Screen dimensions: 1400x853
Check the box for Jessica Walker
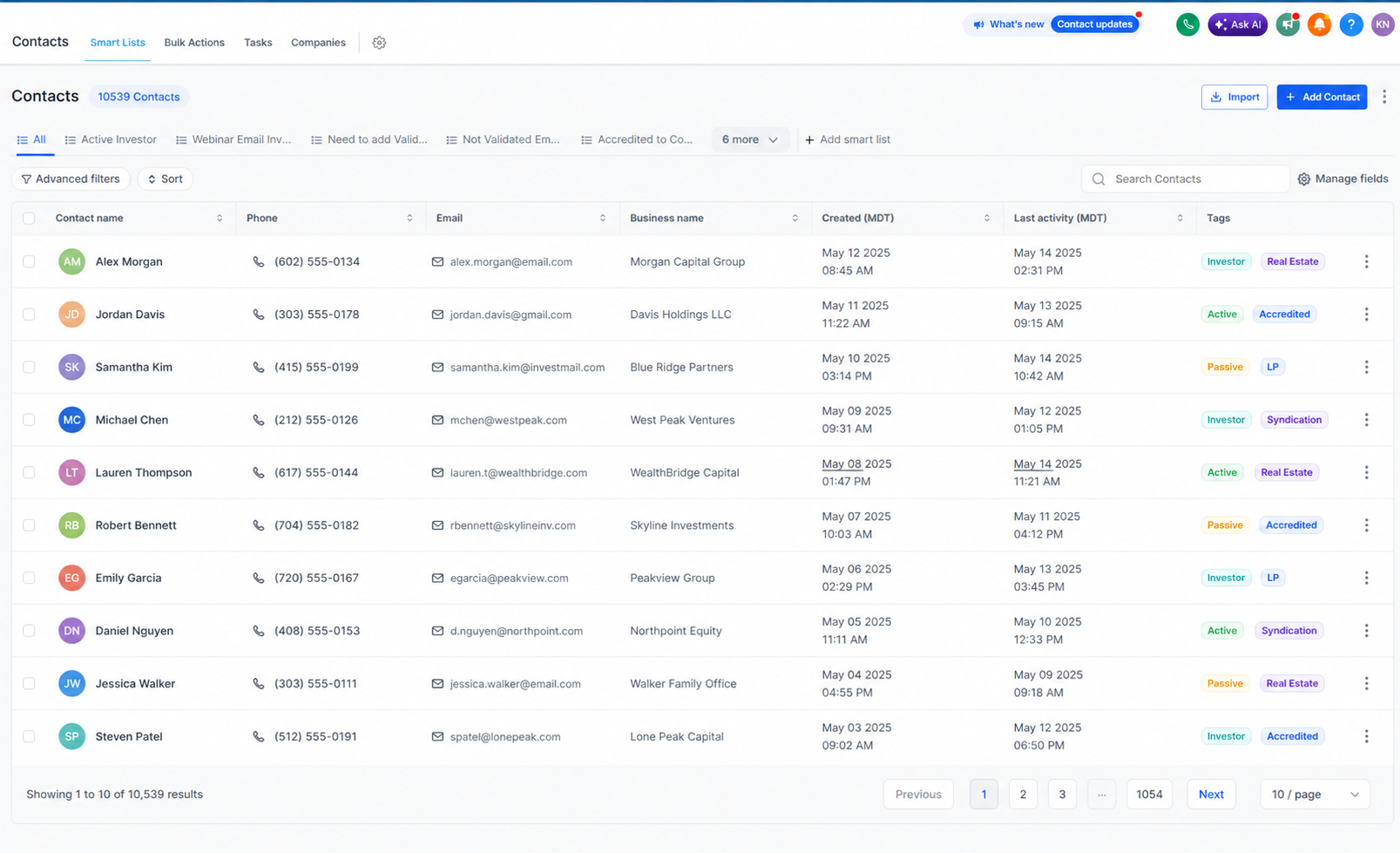point(29,684)
